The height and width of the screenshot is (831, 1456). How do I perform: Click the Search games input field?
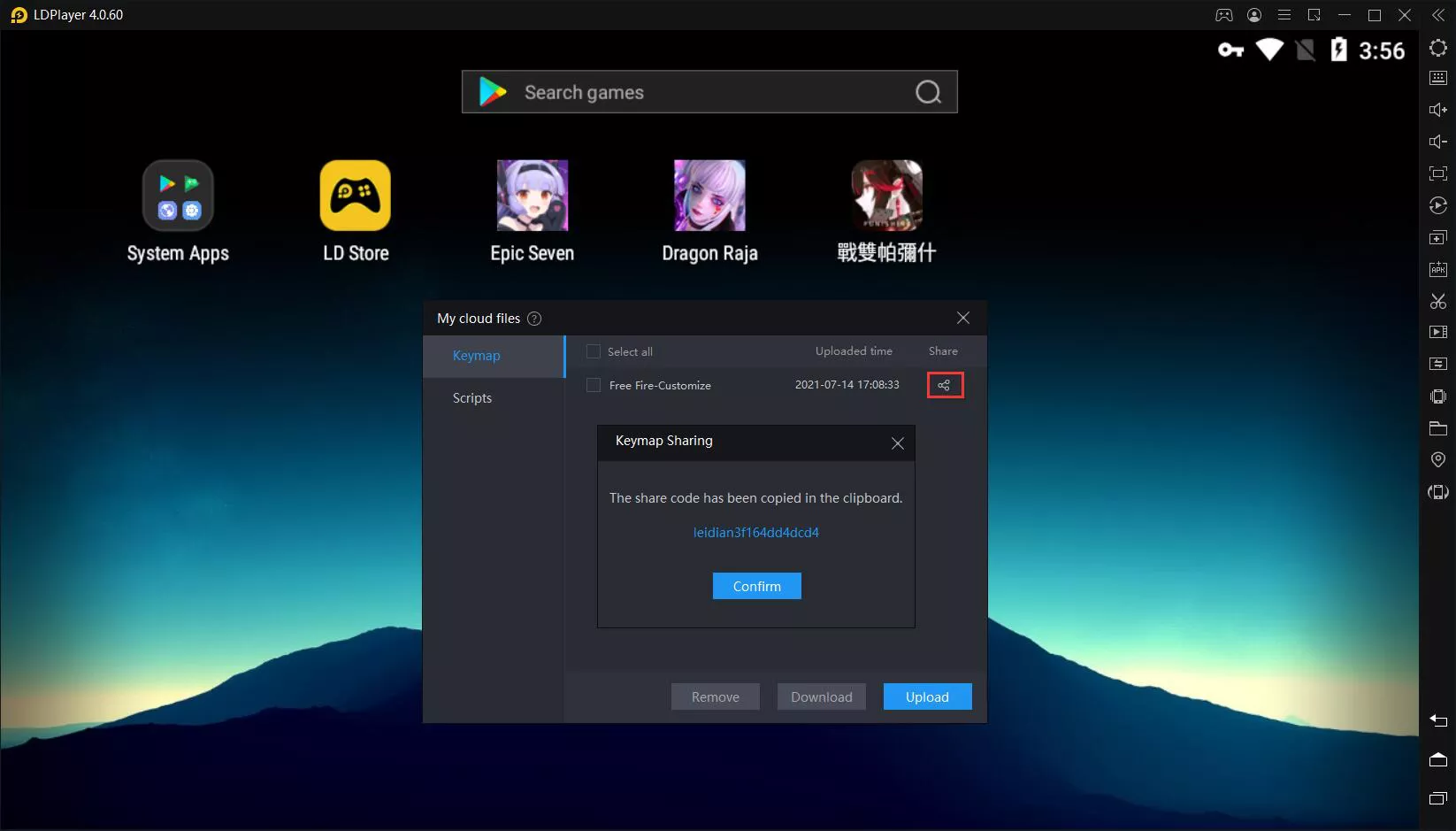[709, 92]
